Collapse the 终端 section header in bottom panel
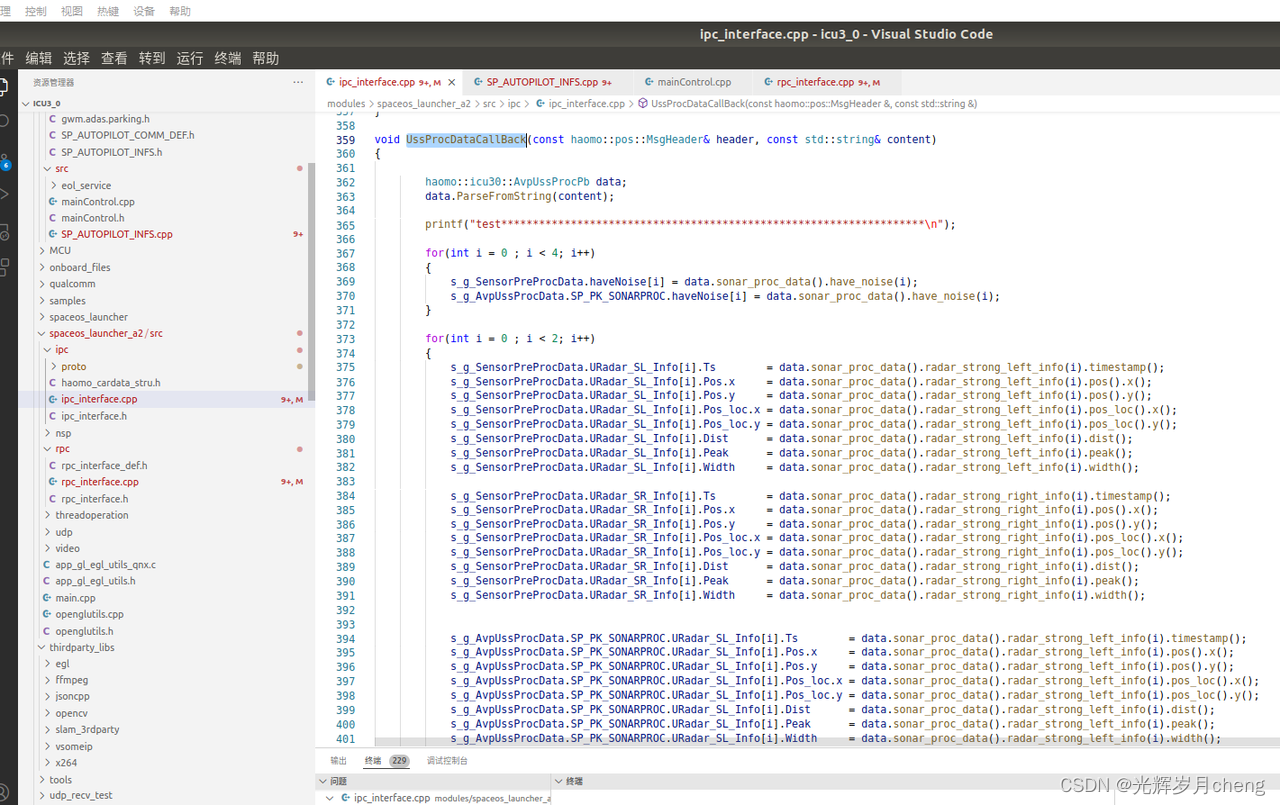 coord(915,781)
